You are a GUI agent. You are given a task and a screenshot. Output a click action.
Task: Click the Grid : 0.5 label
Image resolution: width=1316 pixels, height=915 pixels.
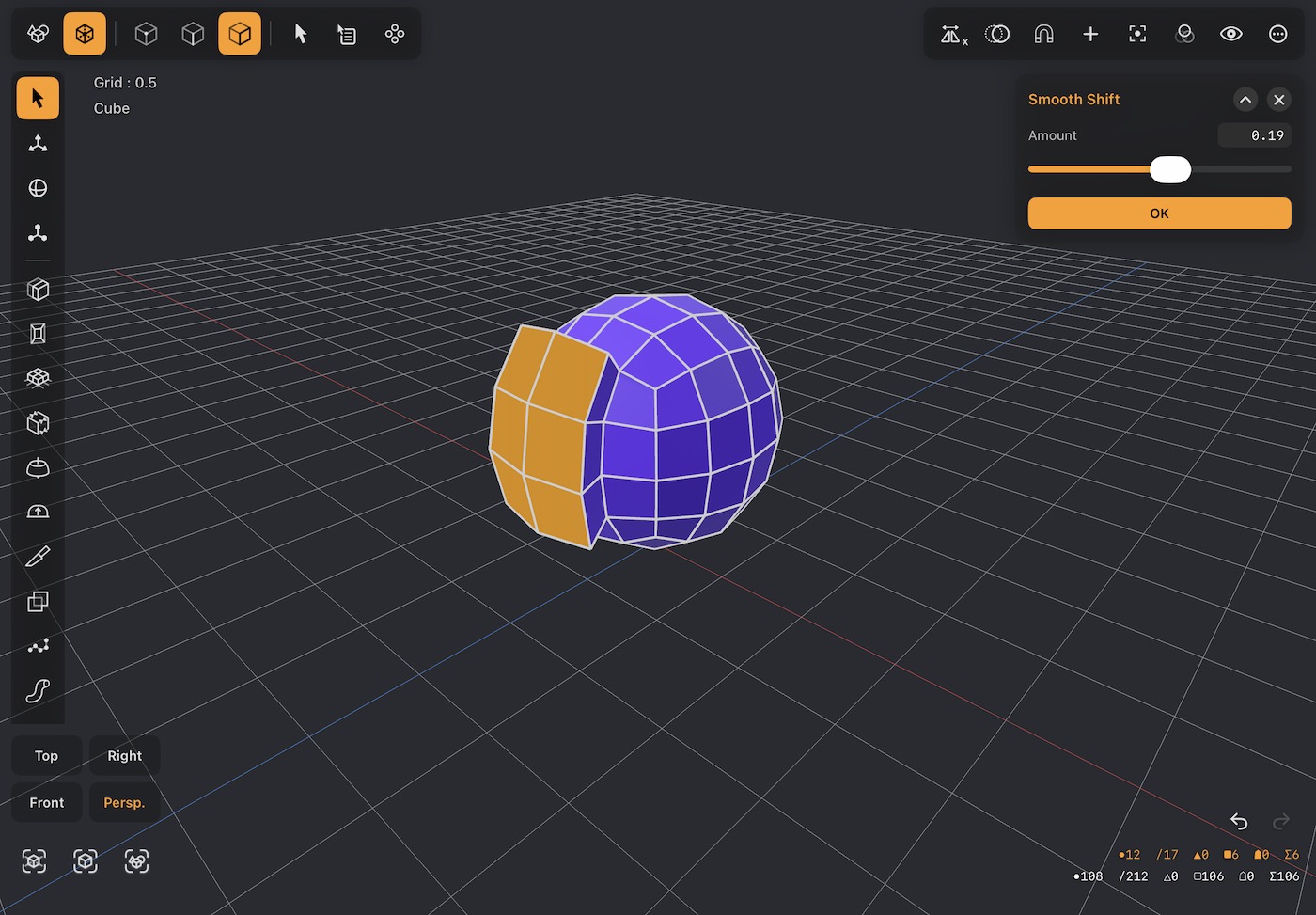tap(125, 83)
